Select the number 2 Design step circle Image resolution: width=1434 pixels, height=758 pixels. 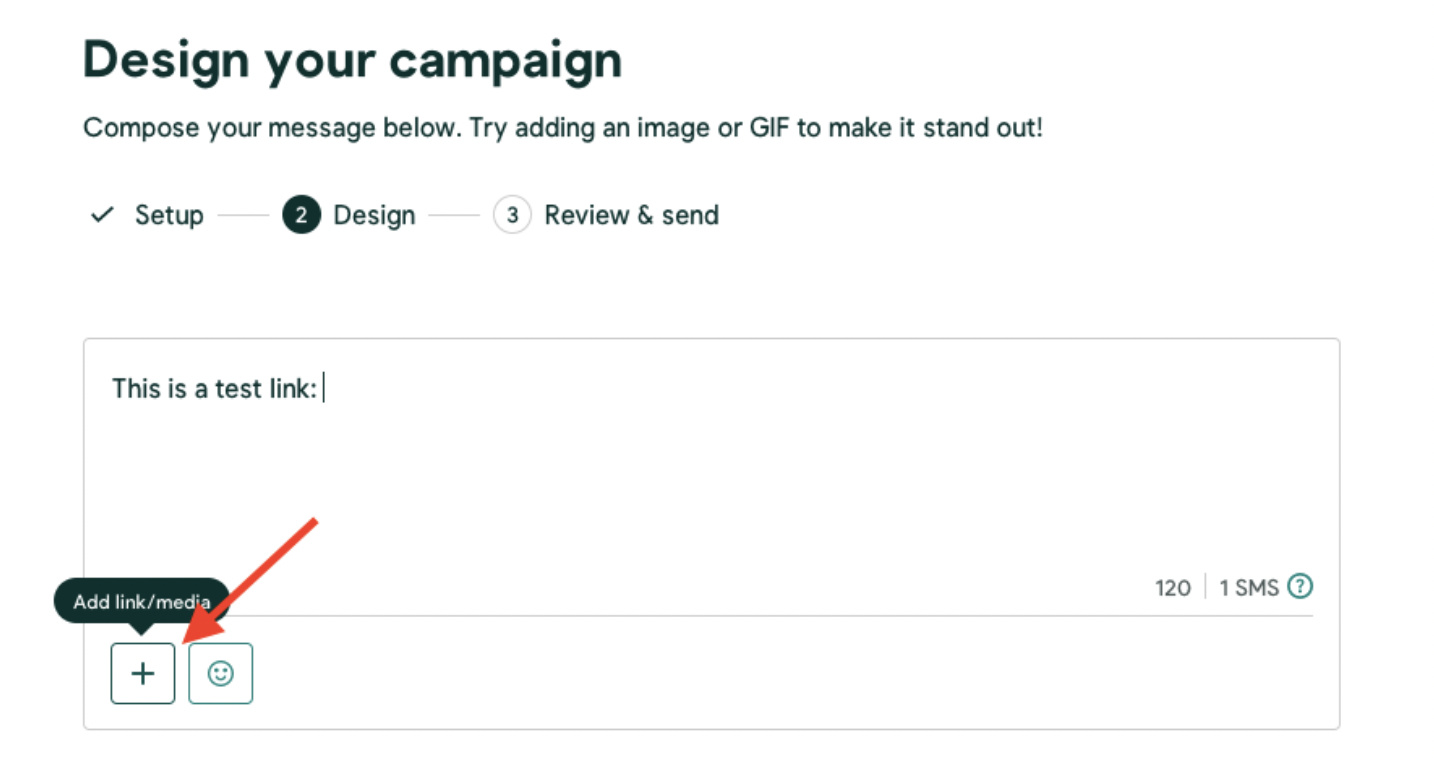pyautogui.click(x=301, y=215)
